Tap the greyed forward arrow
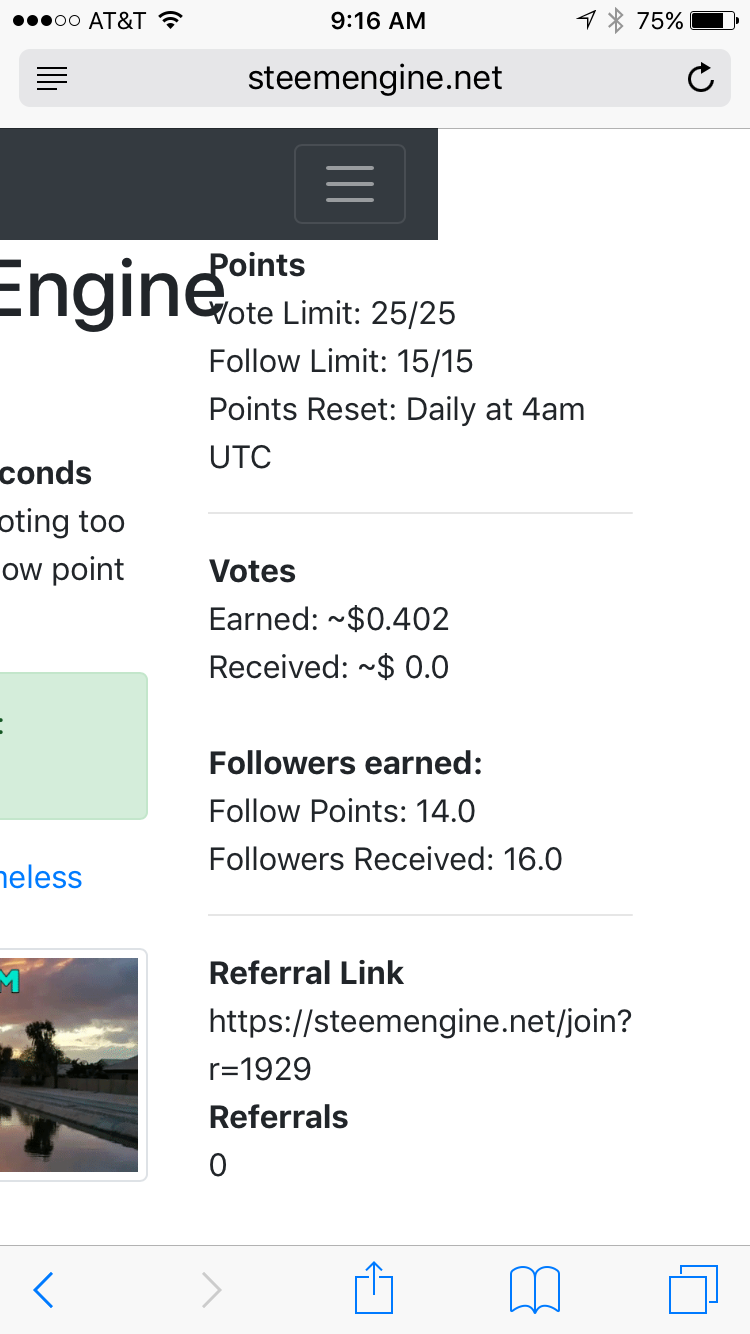Viewport: 750px width, 1334px height. 211,1290
